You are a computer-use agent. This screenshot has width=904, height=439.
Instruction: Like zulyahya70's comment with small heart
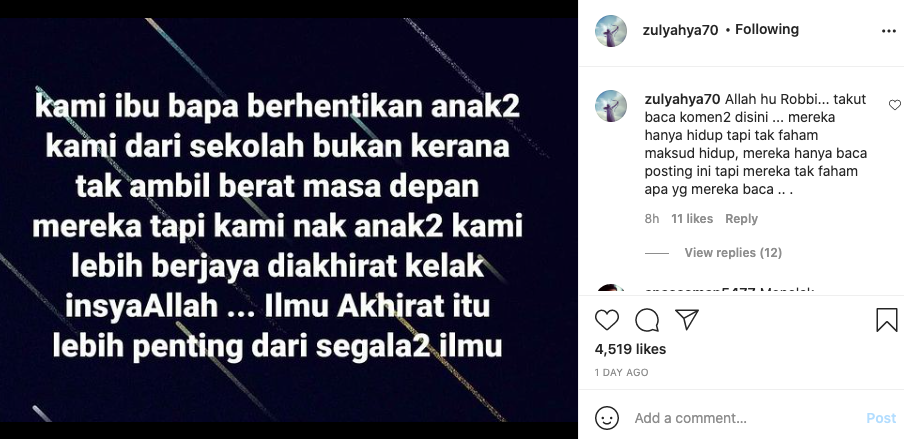coord(894,105)
